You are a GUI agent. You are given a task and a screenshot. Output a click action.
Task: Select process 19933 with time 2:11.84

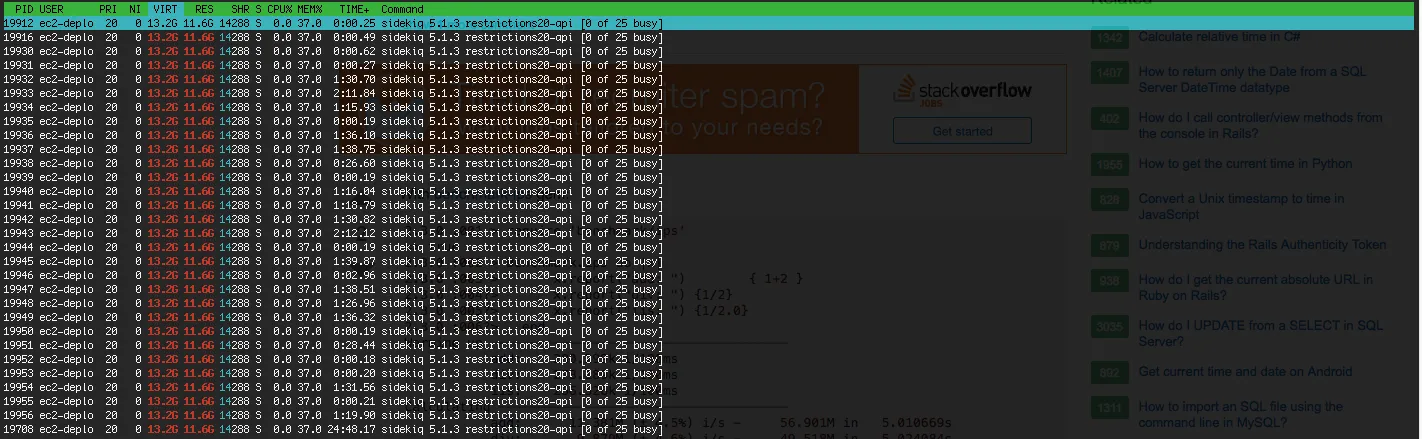[333, 93]
